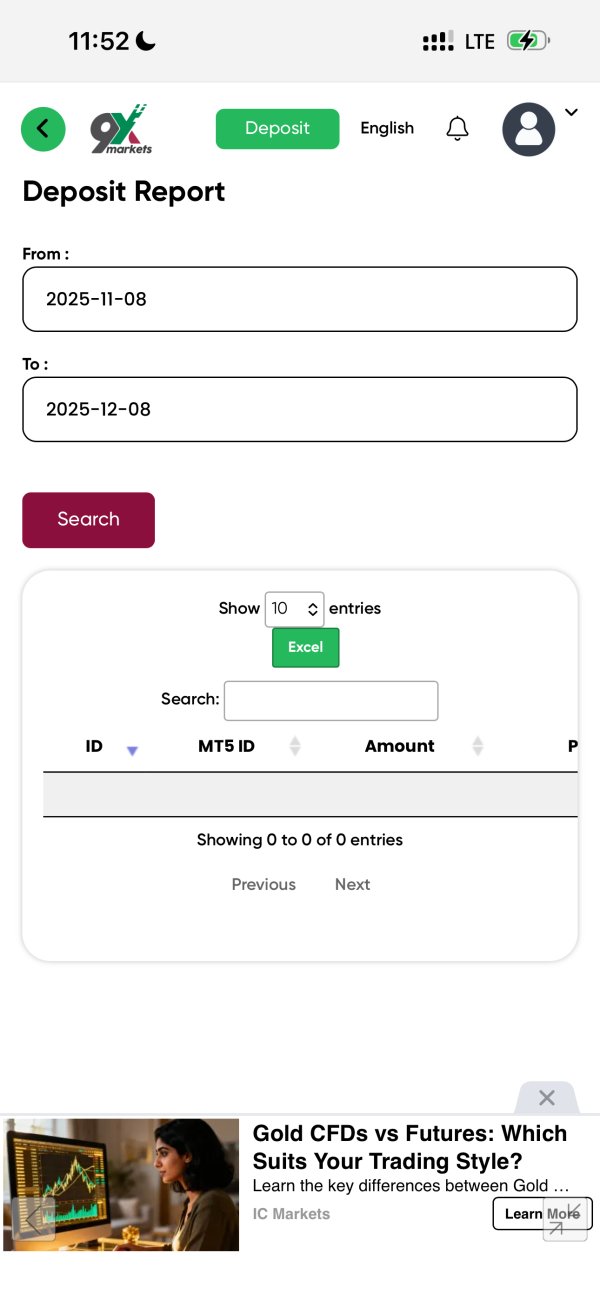Go to Next page of entries
Viewport: 600px width, 1300px height.
point(352,884)
